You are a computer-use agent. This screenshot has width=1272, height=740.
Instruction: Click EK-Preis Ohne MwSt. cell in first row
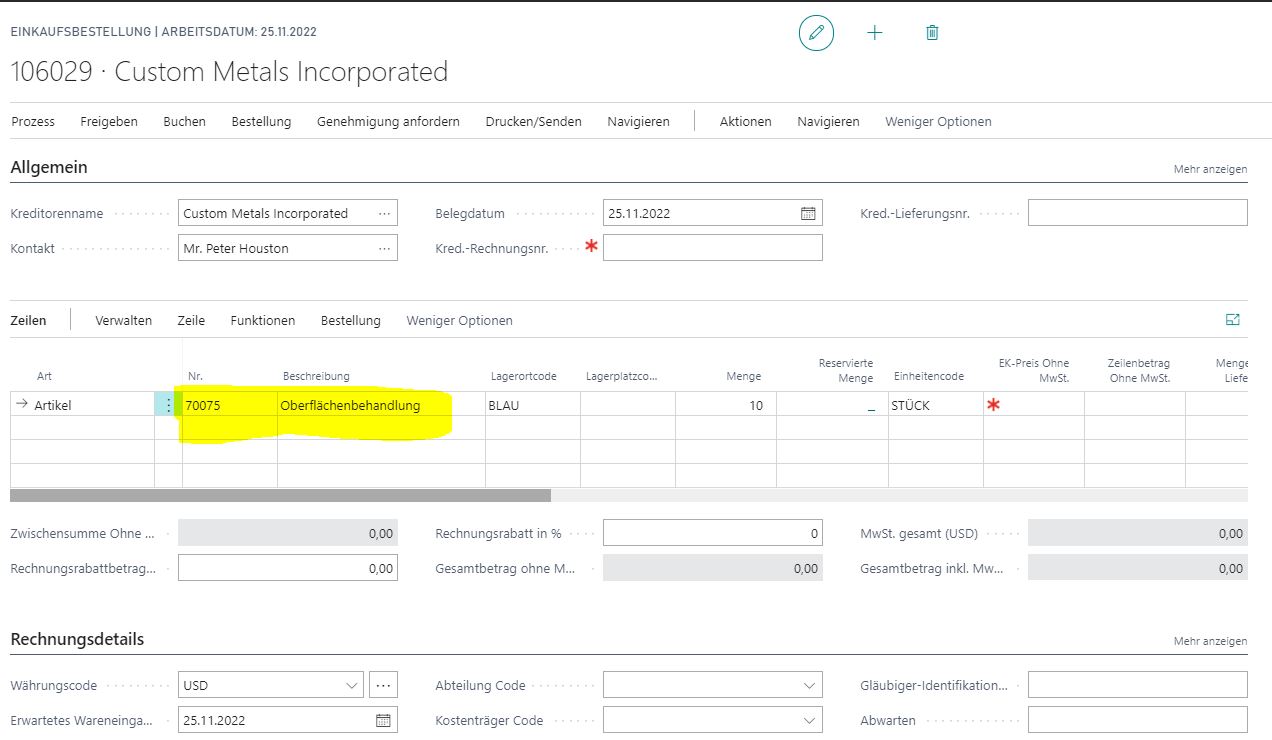tap(1034, 405)
